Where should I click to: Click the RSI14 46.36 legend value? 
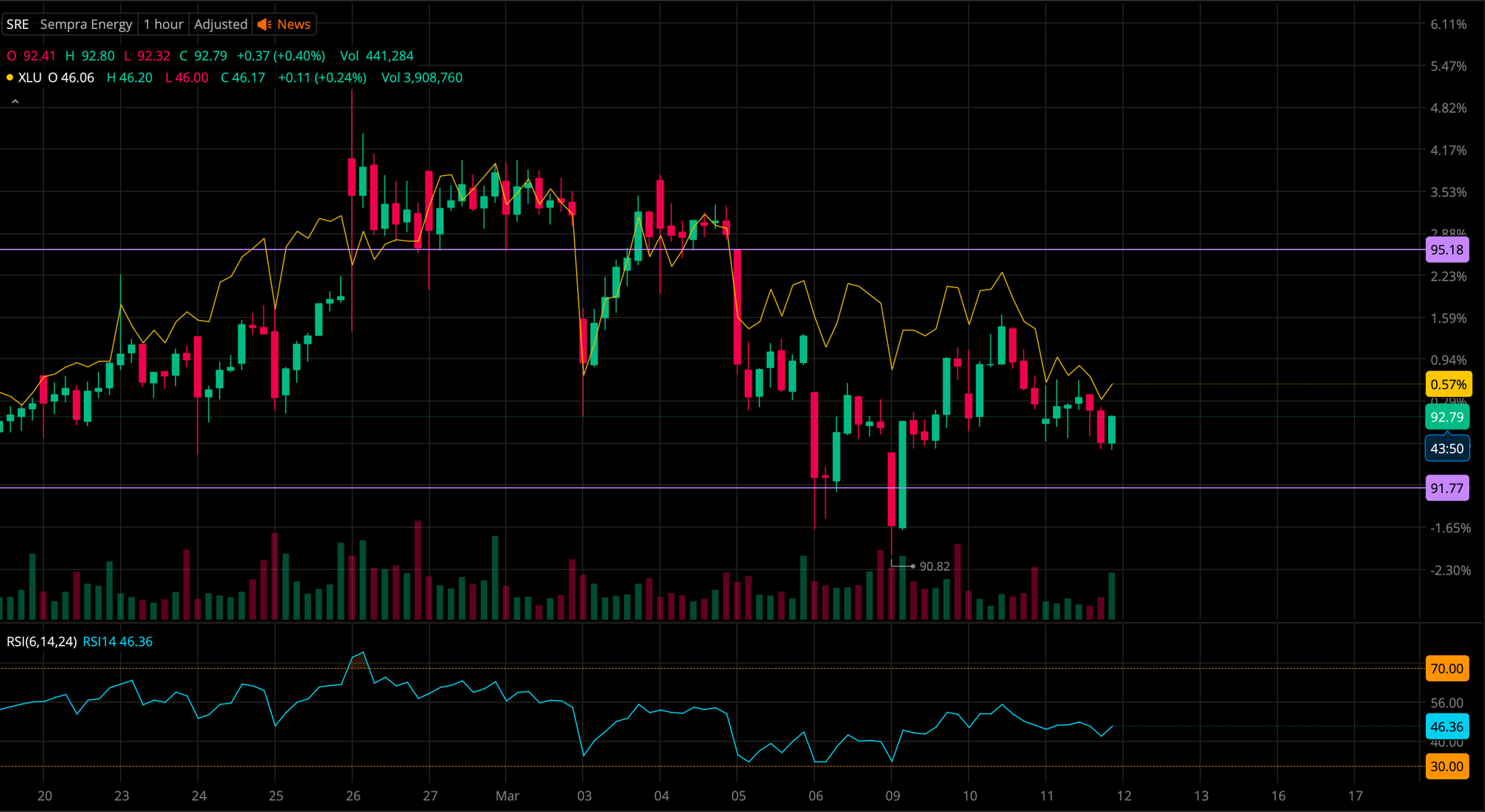coord(117,641)
